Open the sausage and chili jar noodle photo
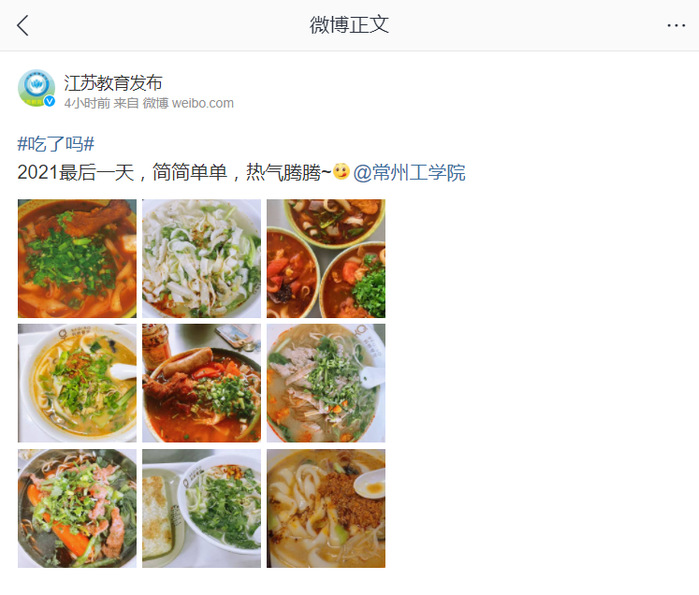 pyautogui.click(x=201, y=383)
